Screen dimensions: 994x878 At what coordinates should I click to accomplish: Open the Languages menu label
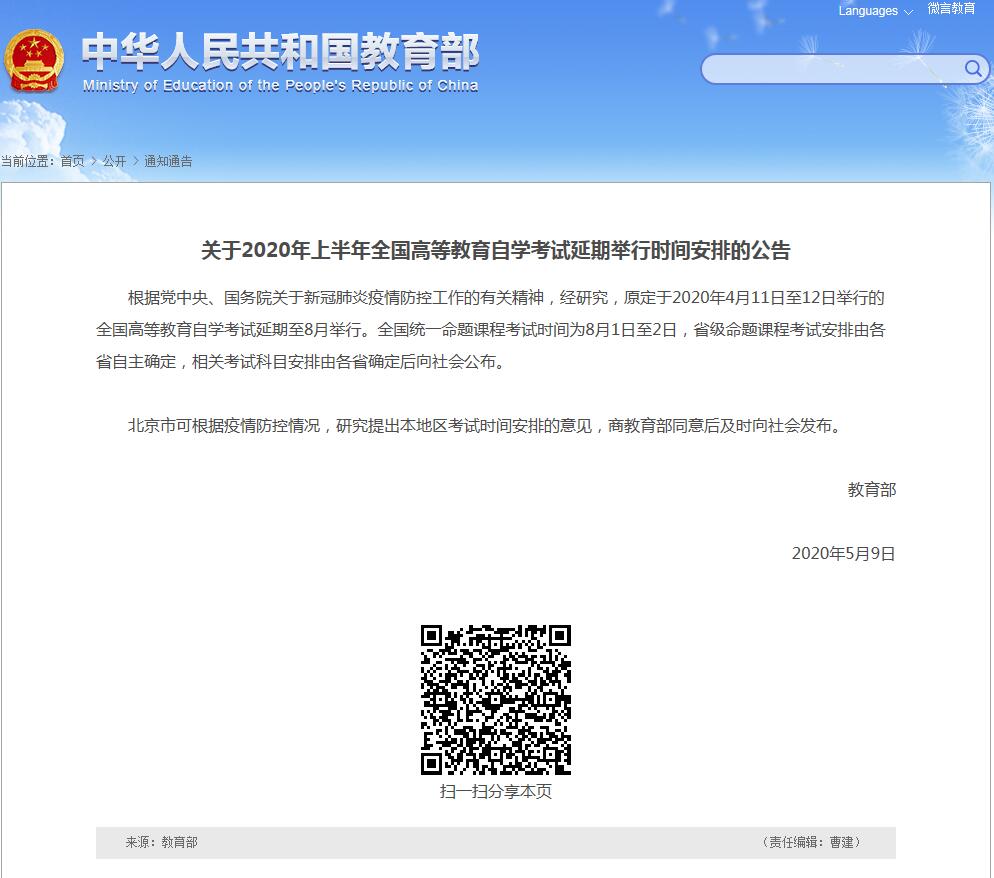click(x=867, y=11)
